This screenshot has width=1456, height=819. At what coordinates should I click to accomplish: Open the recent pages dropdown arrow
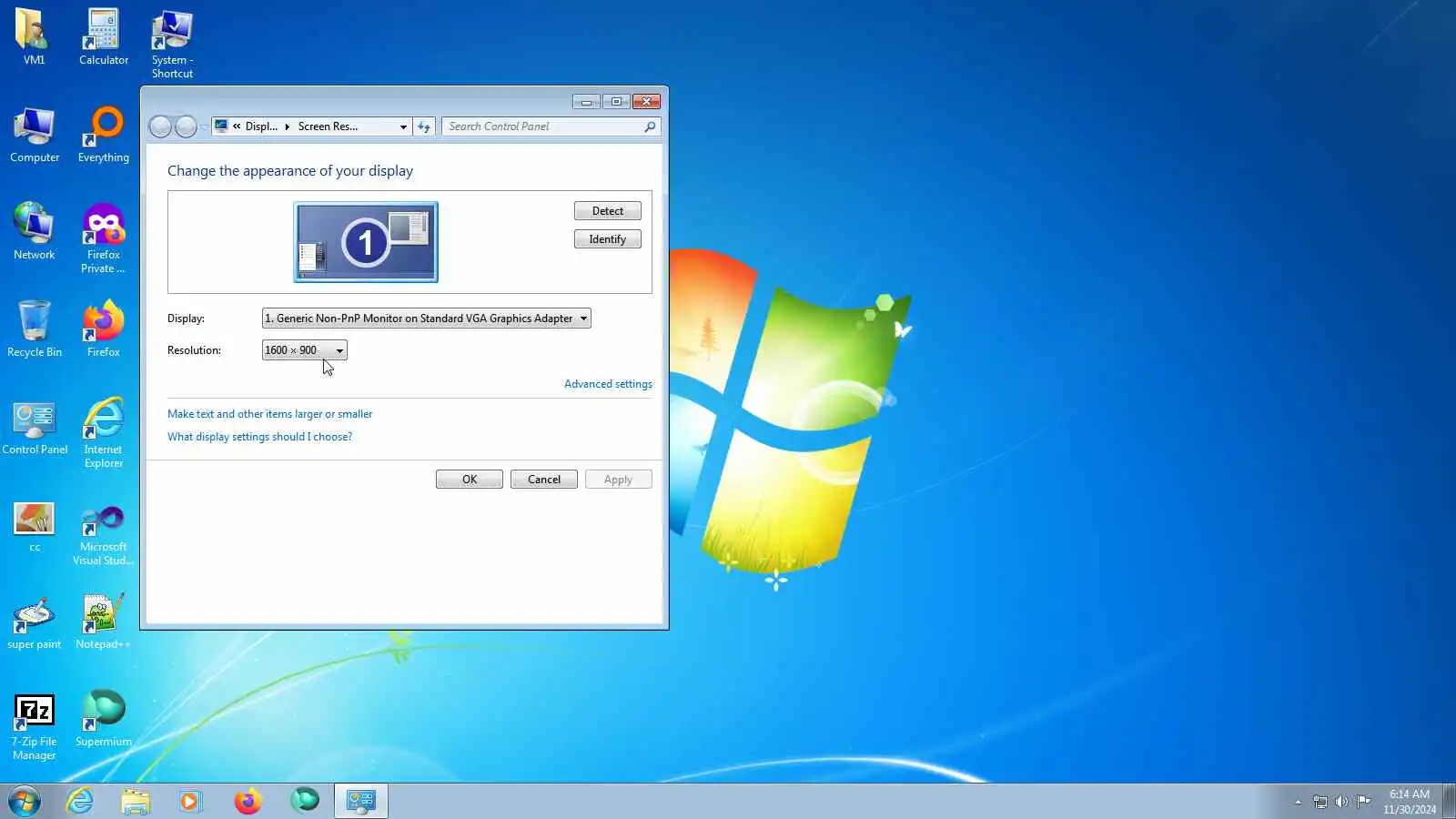(x=203, y=126)
